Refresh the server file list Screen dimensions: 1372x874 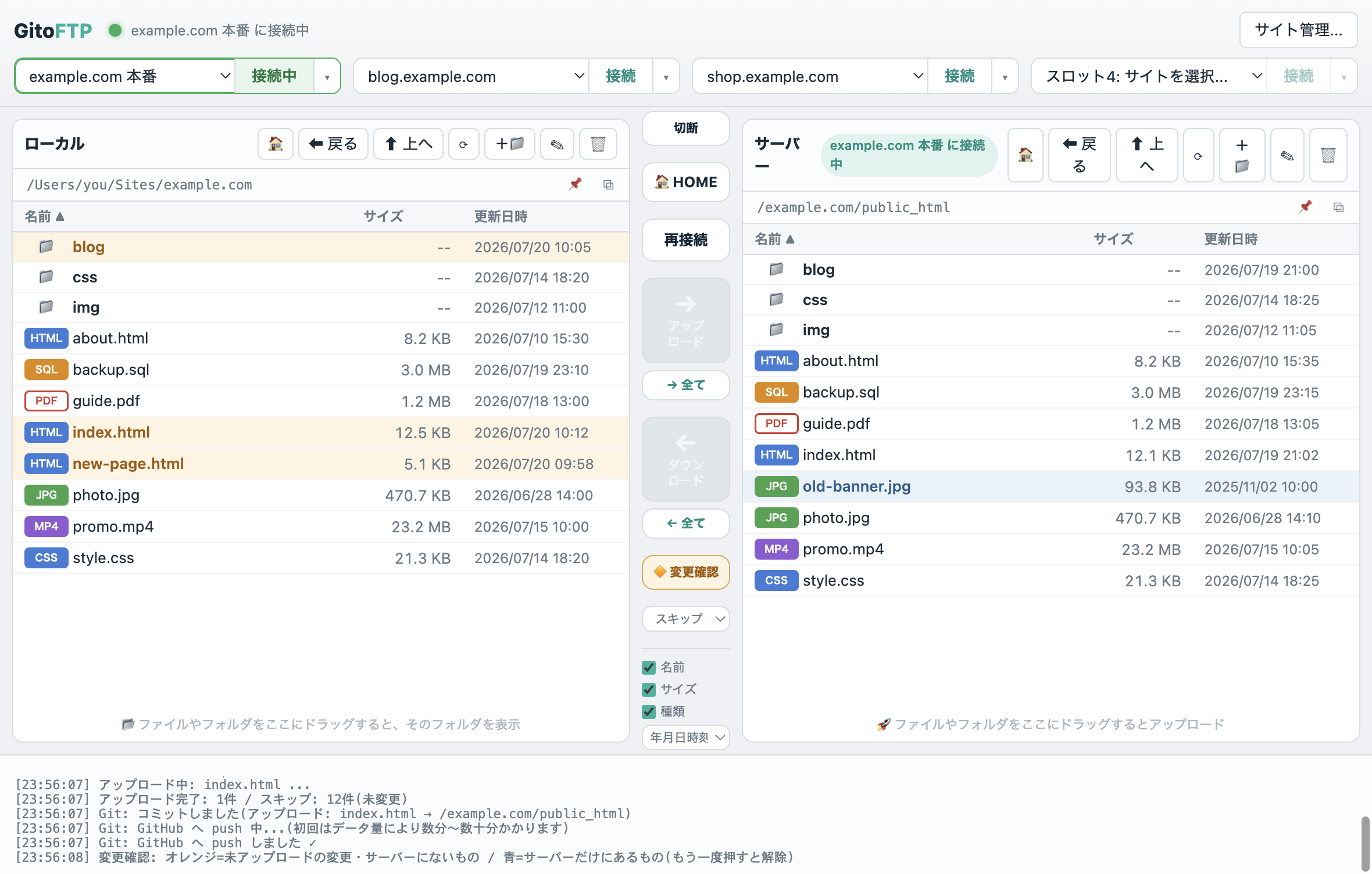1198,155
